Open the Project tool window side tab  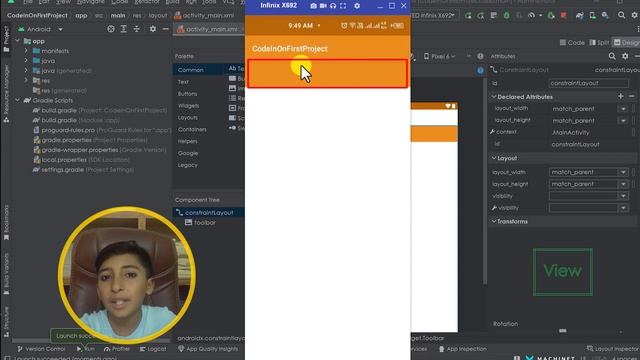click(6, 39)
